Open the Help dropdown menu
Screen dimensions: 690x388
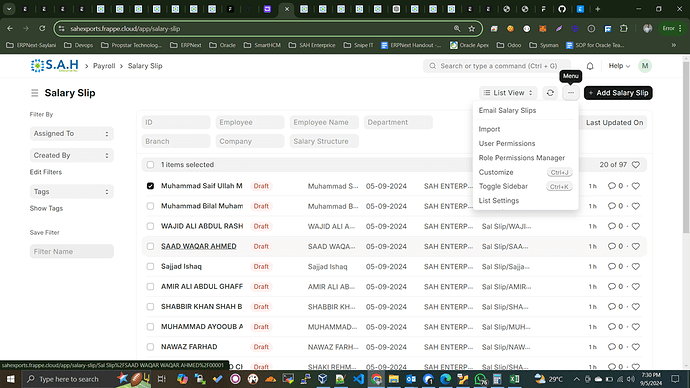(x=619, y=66)
